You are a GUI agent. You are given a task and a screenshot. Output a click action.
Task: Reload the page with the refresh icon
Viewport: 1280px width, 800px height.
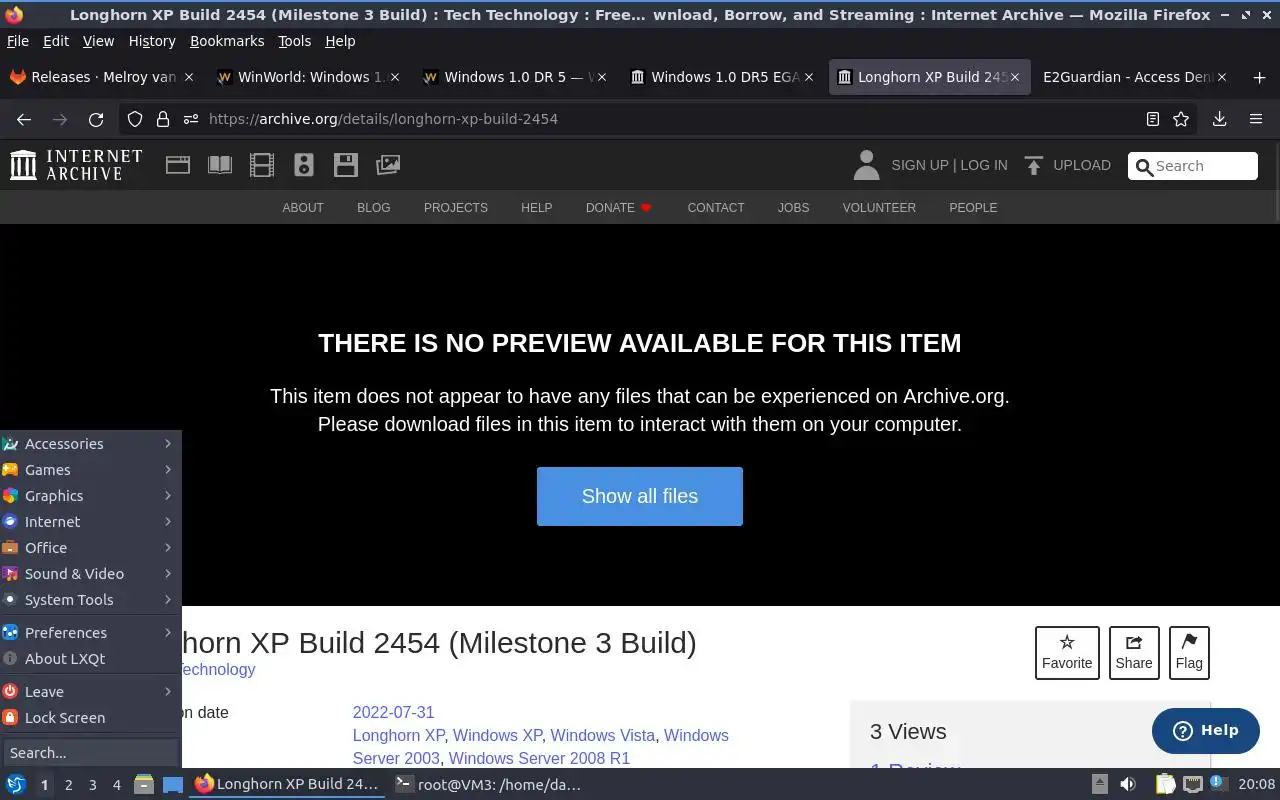point(96,119)
